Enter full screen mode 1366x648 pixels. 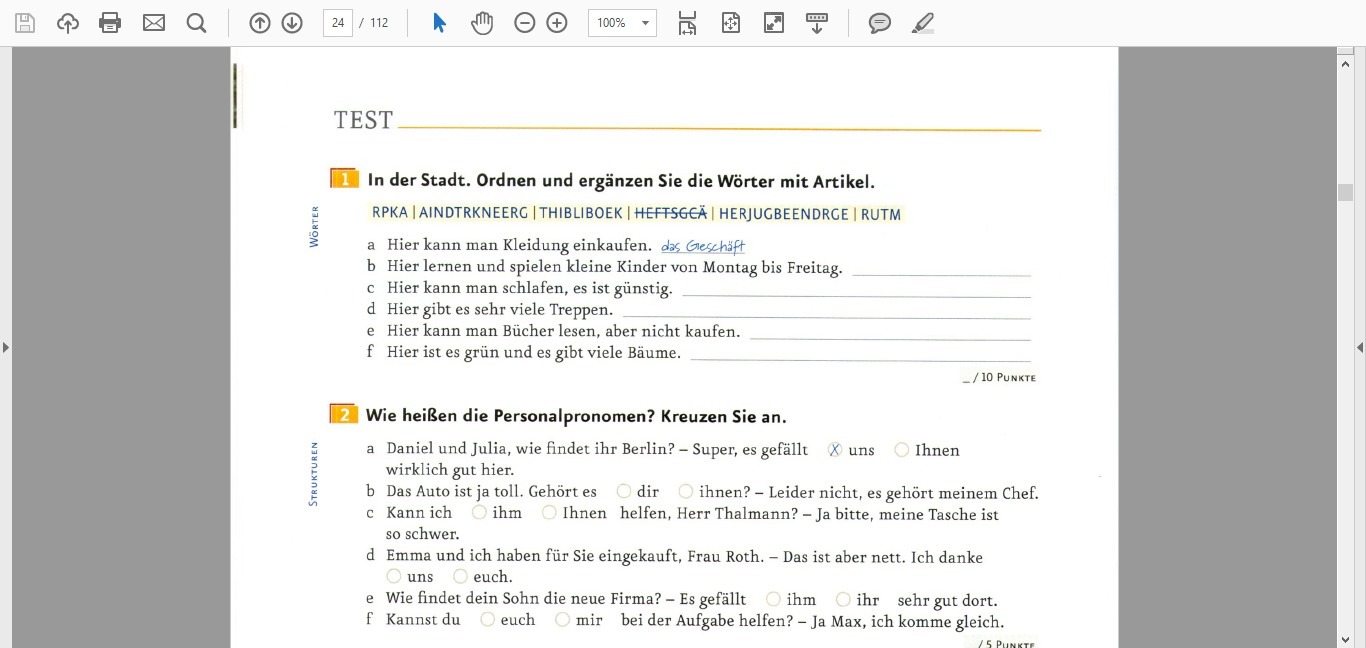click(x=774, y=23)
